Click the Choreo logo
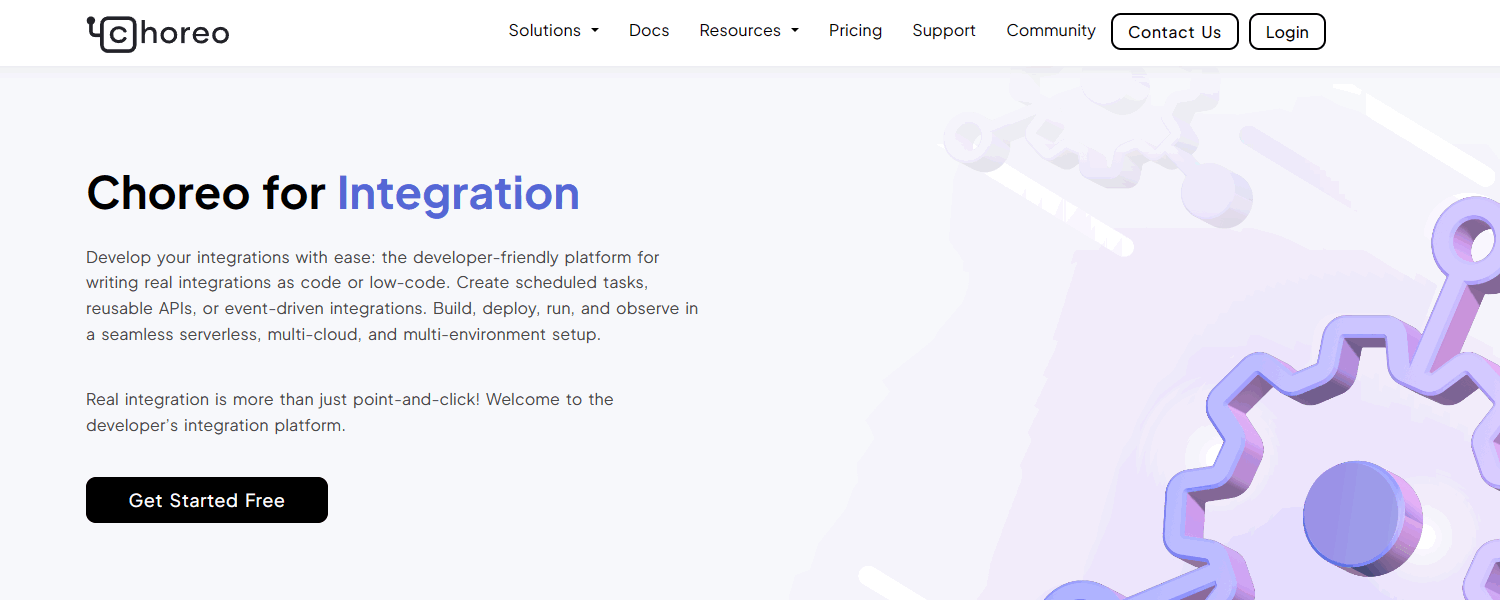This screenshot has width=1500, height=600. [x=157, y=32]
